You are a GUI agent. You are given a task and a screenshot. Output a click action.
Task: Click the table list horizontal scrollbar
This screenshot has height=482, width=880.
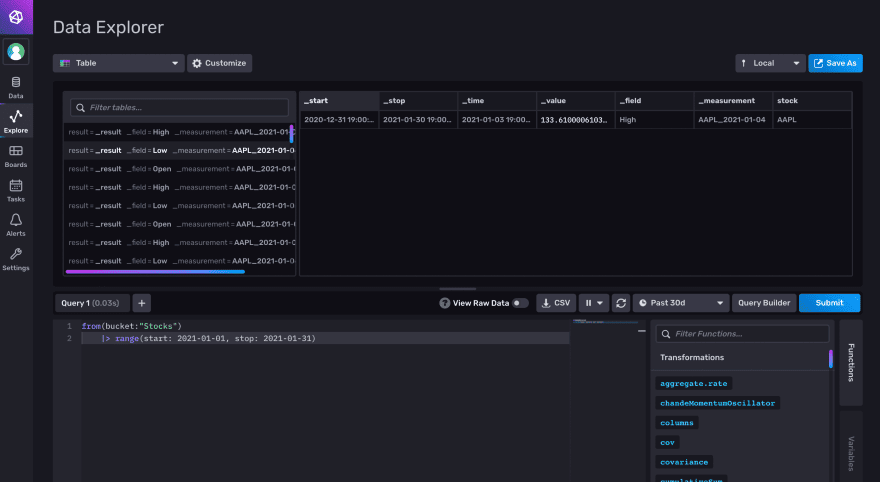(x=155, y=272)
